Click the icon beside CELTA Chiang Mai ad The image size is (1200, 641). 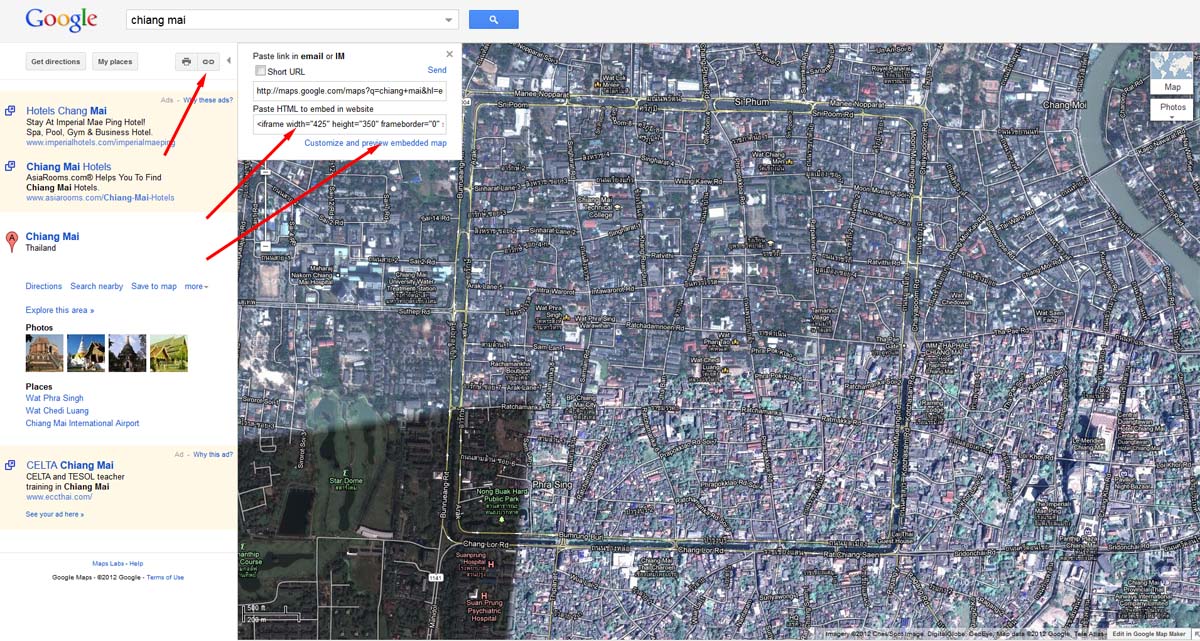(10, 465)
